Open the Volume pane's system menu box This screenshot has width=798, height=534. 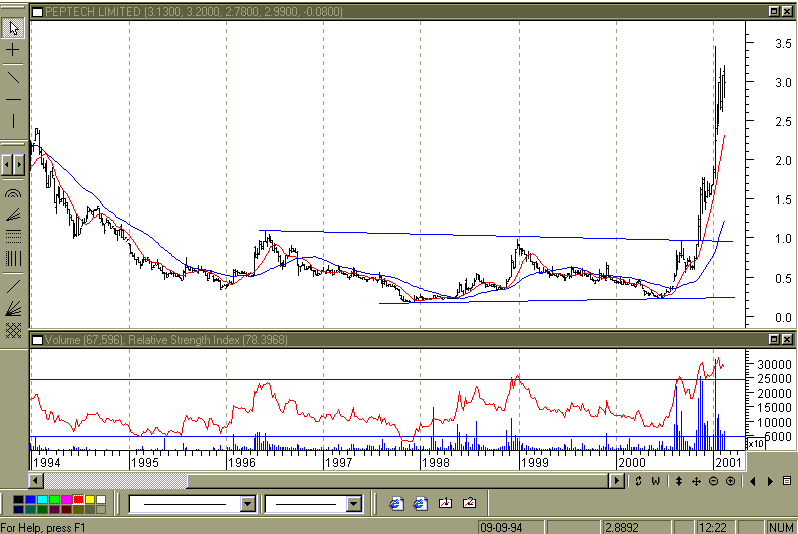click(x=38, y=340)
